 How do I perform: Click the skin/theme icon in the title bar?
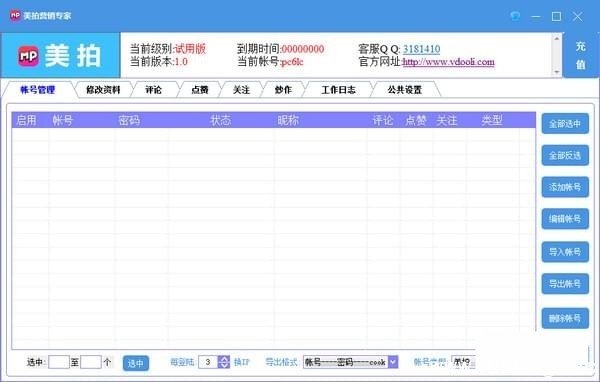click(515, 16)
